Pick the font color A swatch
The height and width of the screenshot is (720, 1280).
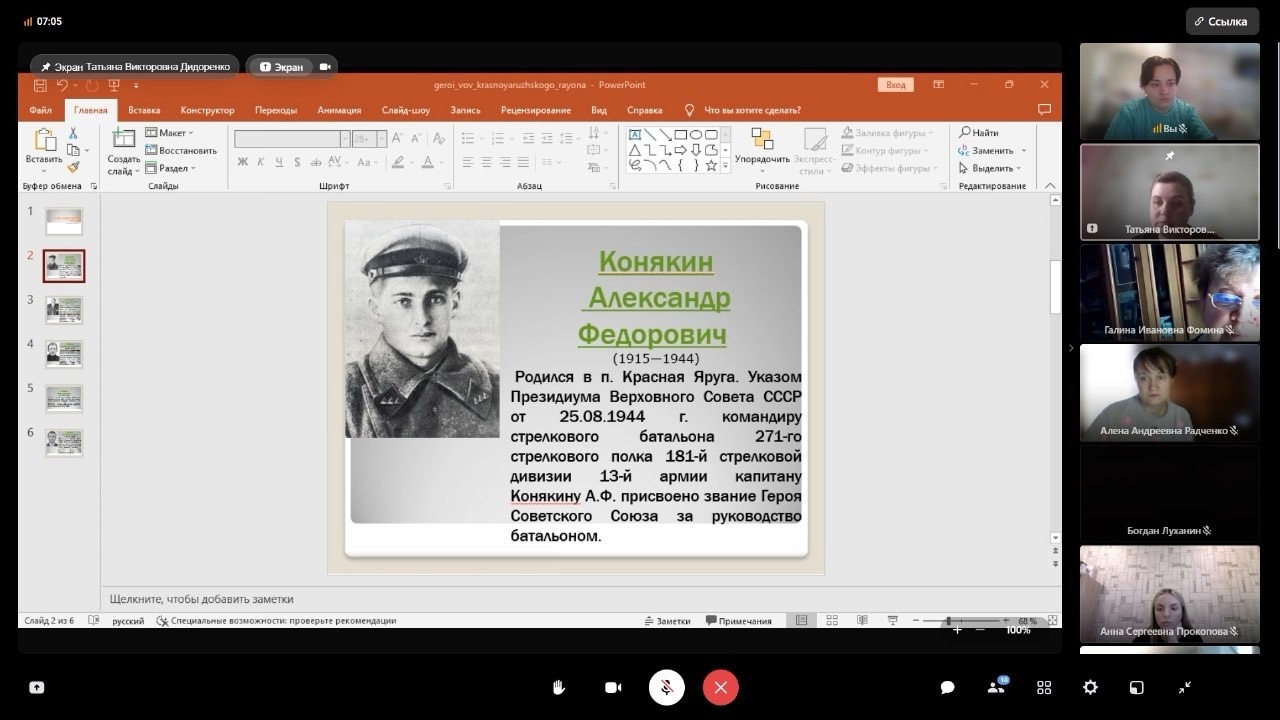click(428, 162)
